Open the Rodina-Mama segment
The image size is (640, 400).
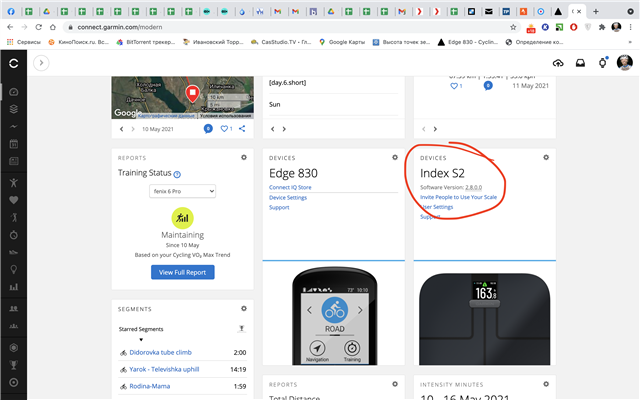150,386
